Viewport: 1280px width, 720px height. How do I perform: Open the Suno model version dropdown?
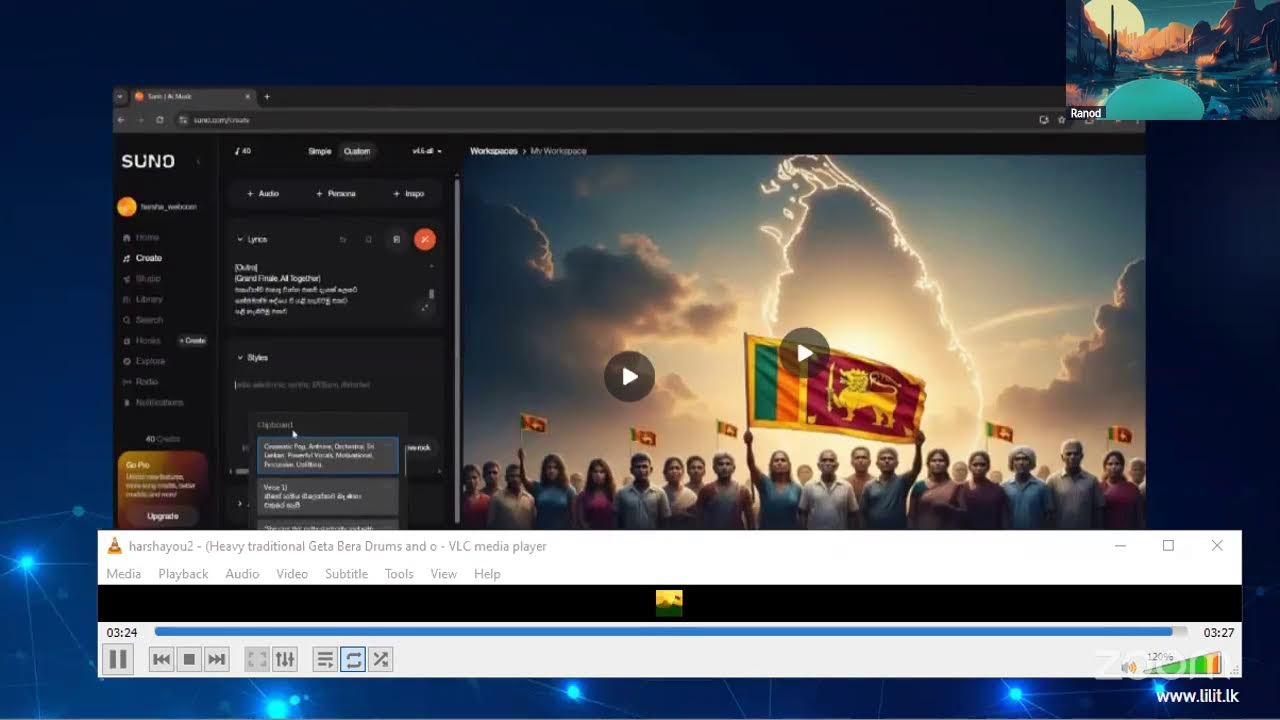(x=427, y=151)
